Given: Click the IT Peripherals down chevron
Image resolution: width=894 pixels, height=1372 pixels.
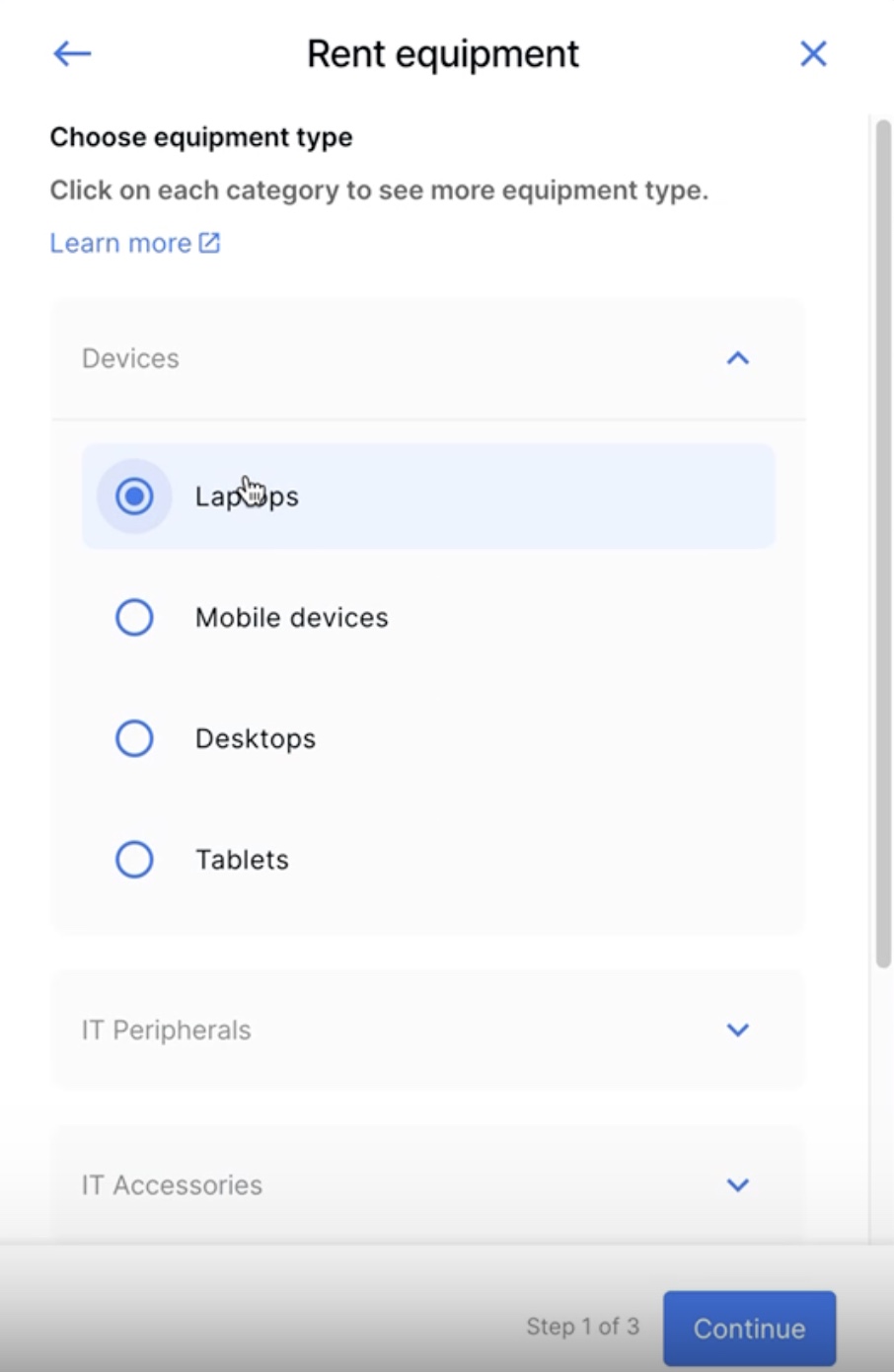Looking at the screenshot, I should (738, 1030).
